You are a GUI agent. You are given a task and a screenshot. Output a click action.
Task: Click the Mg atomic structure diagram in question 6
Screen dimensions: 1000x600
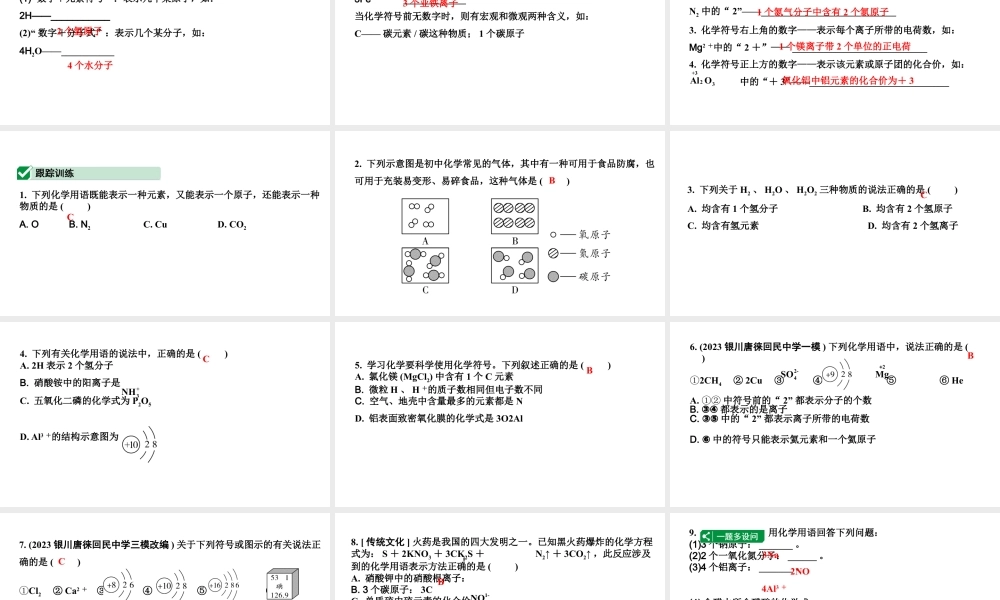click(881, 373)
